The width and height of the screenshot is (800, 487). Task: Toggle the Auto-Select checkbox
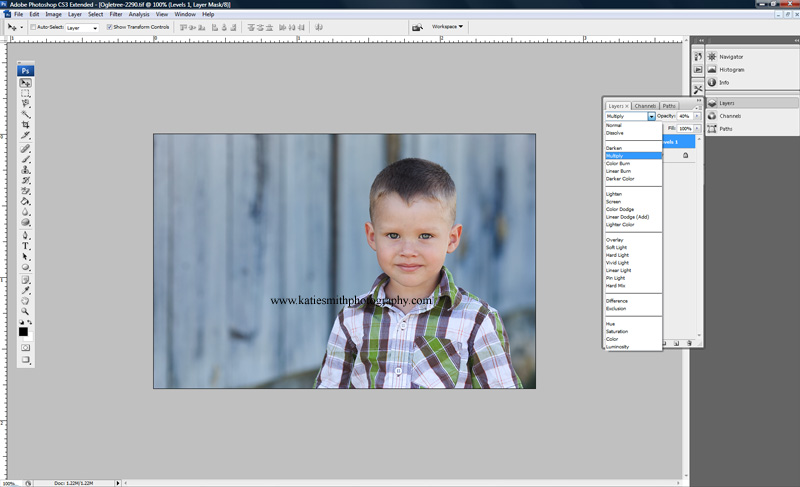33,27
